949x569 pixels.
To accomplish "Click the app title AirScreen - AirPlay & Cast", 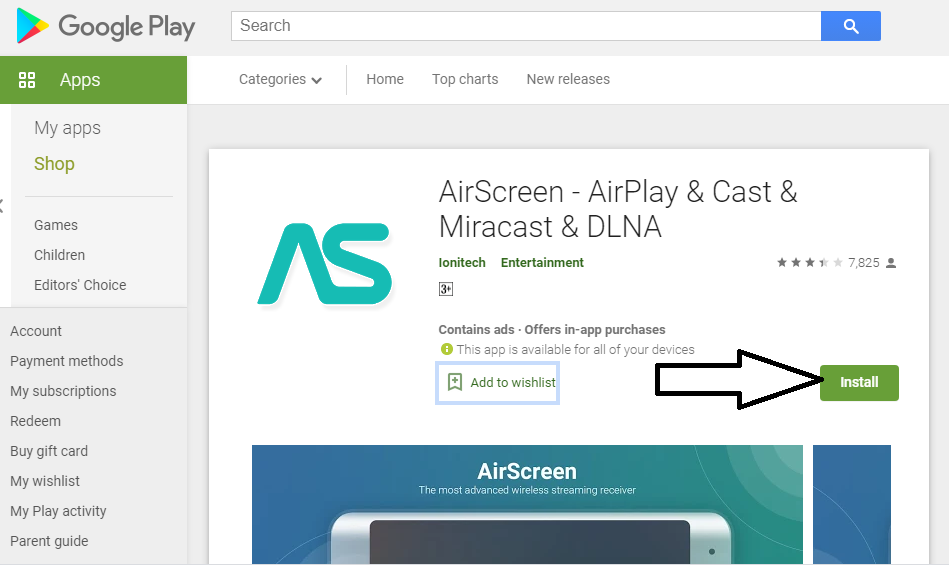I will tap(618, 209).
